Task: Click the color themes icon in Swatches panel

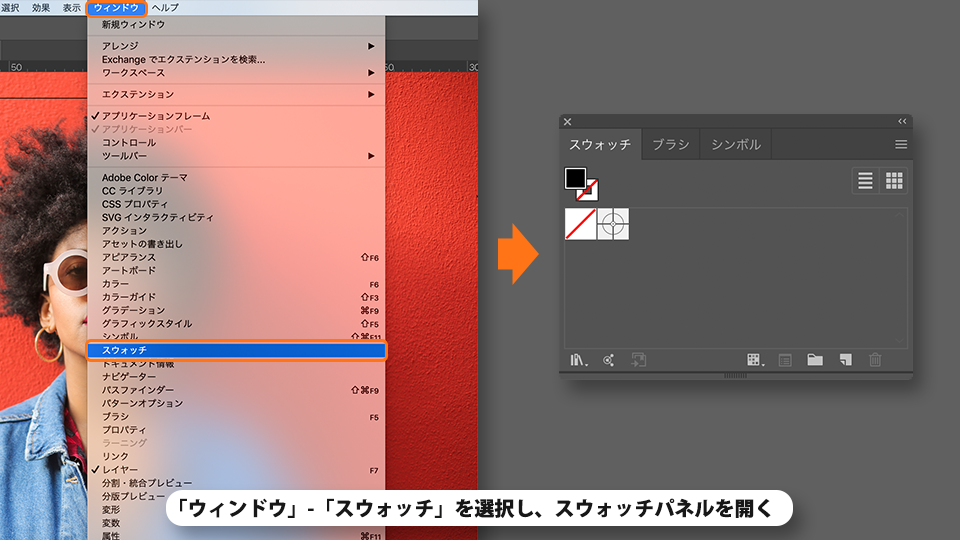Action: click(608, 360)
